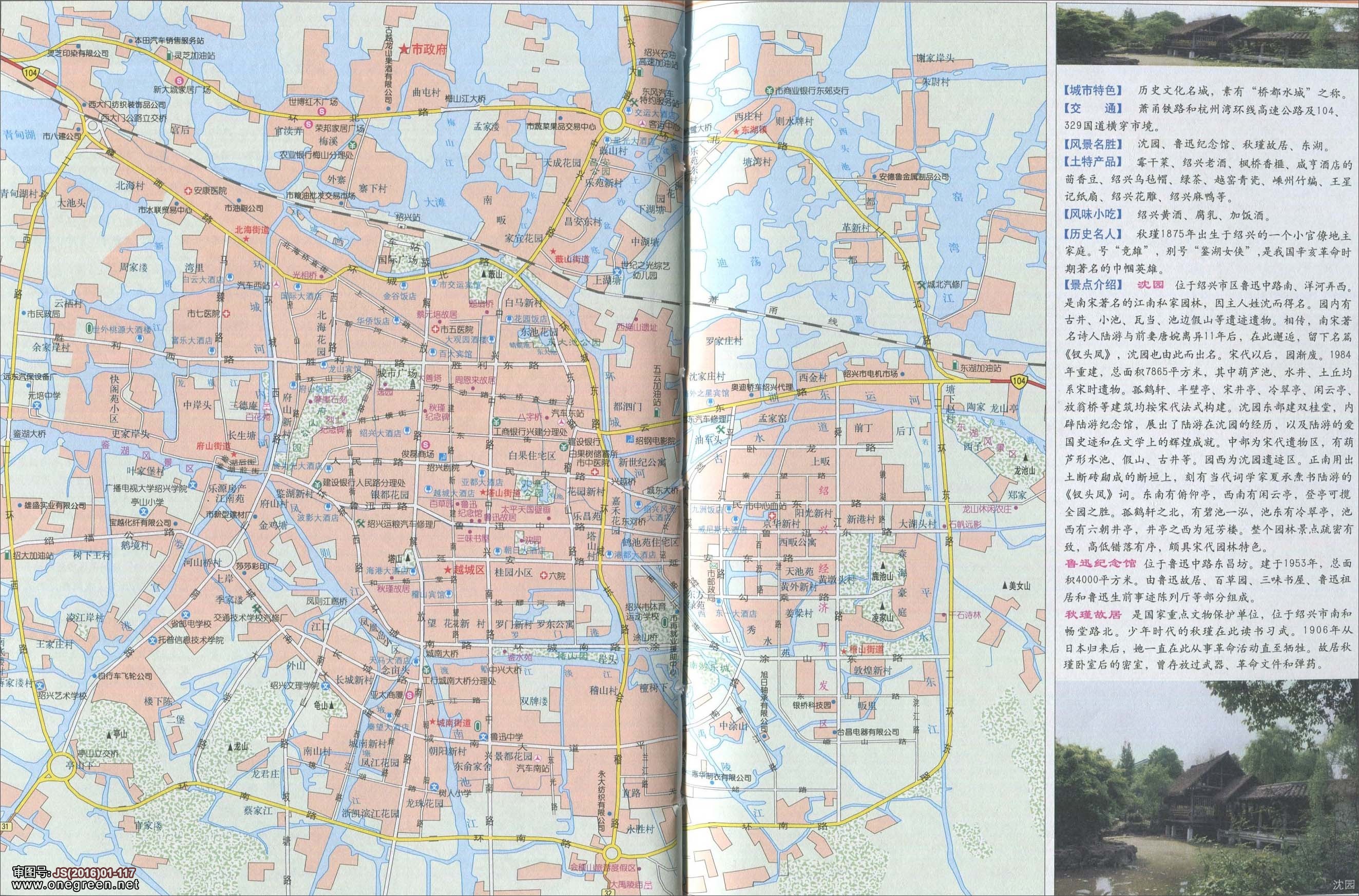Click the red star next to 越城区
The width and height of the screenshot is (1359, 896).
pos(449,571)
